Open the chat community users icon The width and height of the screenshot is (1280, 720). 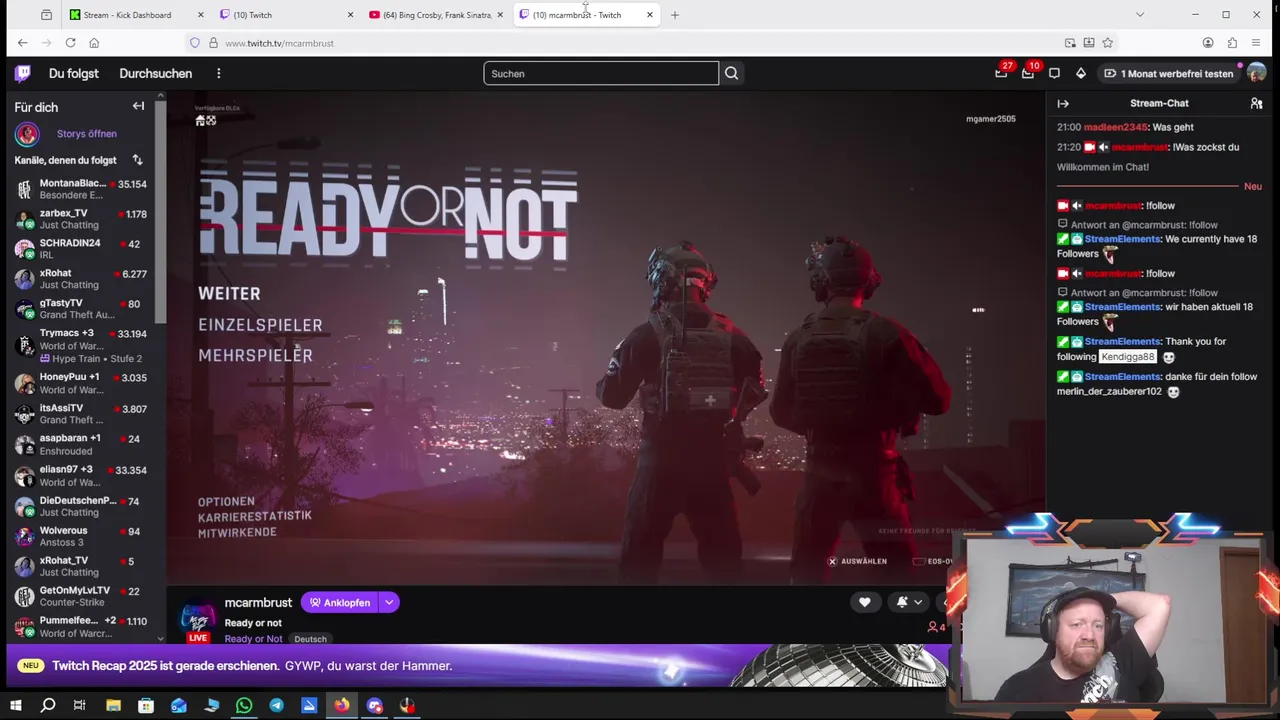click(1256, 103)
